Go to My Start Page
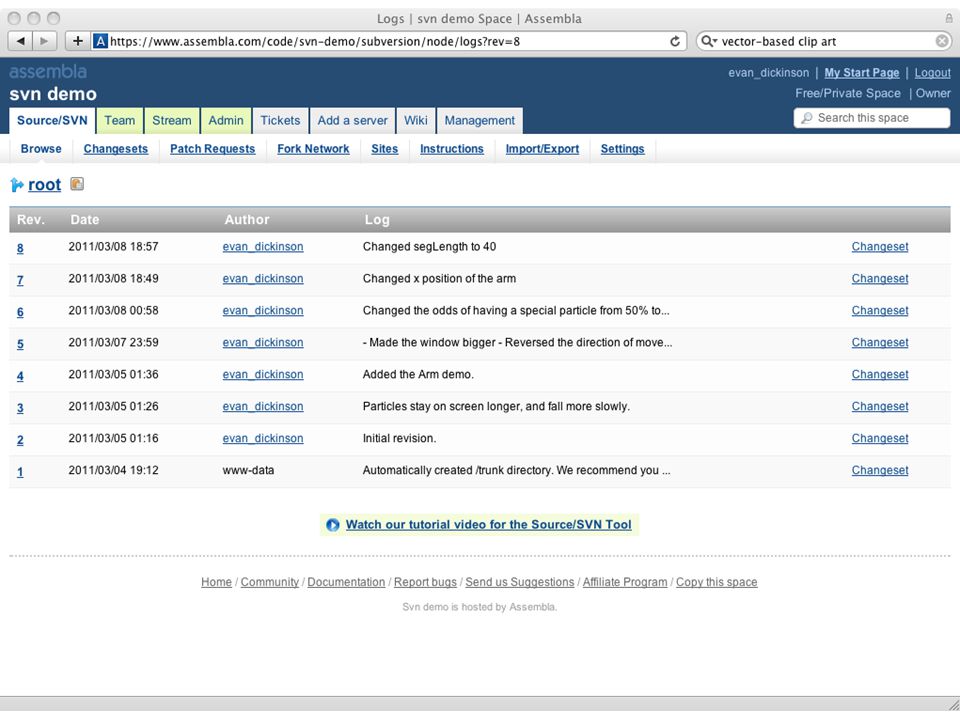The height and width of the screenshot is (720, 960). coord(861,73)
